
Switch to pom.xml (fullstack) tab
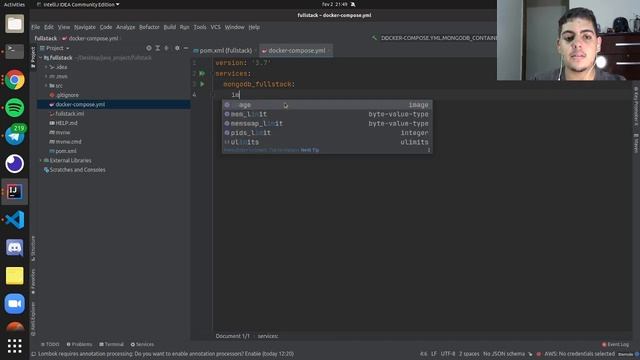pos(225,51)
